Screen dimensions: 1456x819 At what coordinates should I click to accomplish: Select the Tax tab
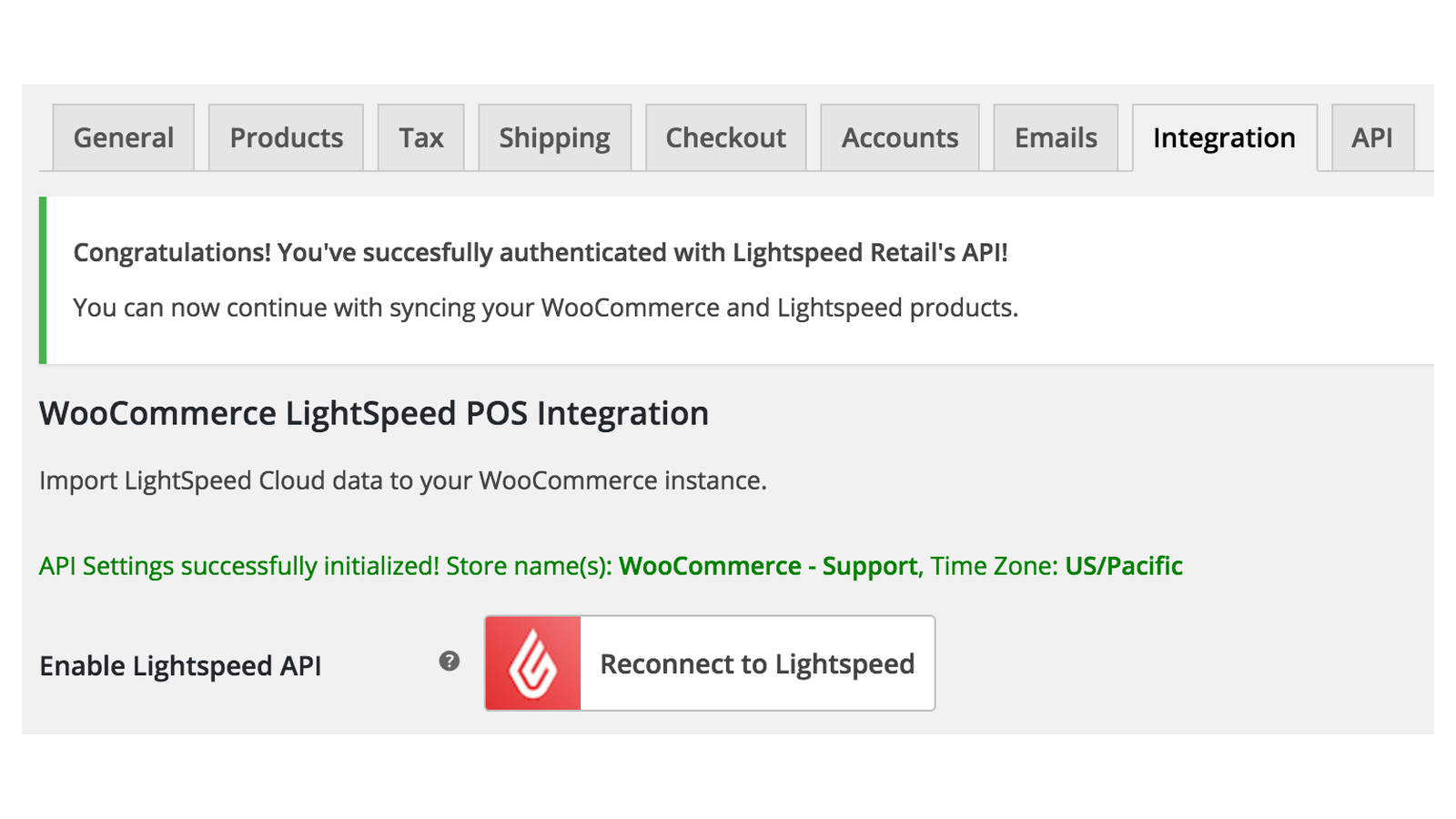[x=421, y=137]
